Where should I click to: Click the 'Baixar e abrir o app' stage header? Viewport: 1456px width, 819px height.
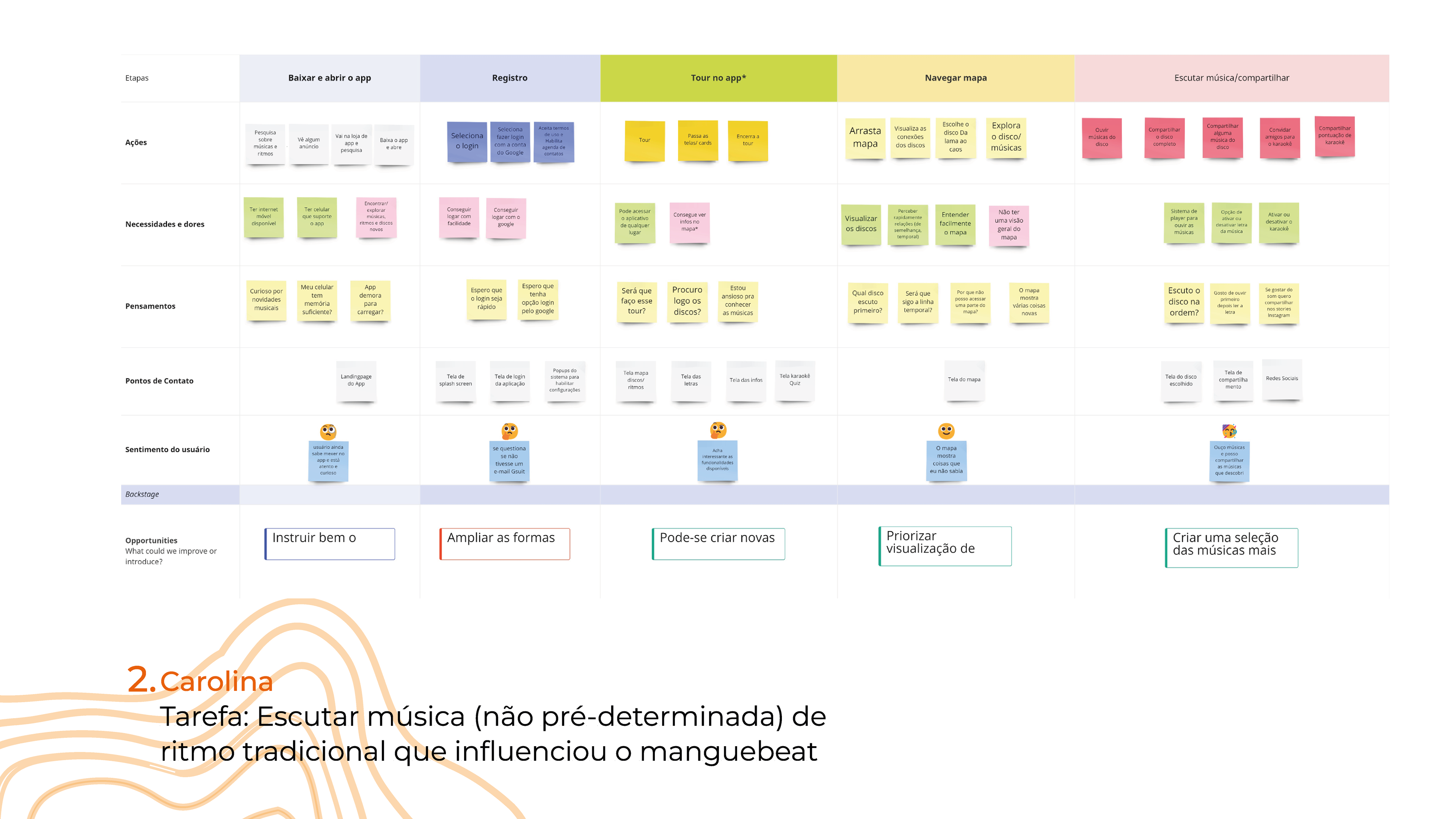pos(329,78)
